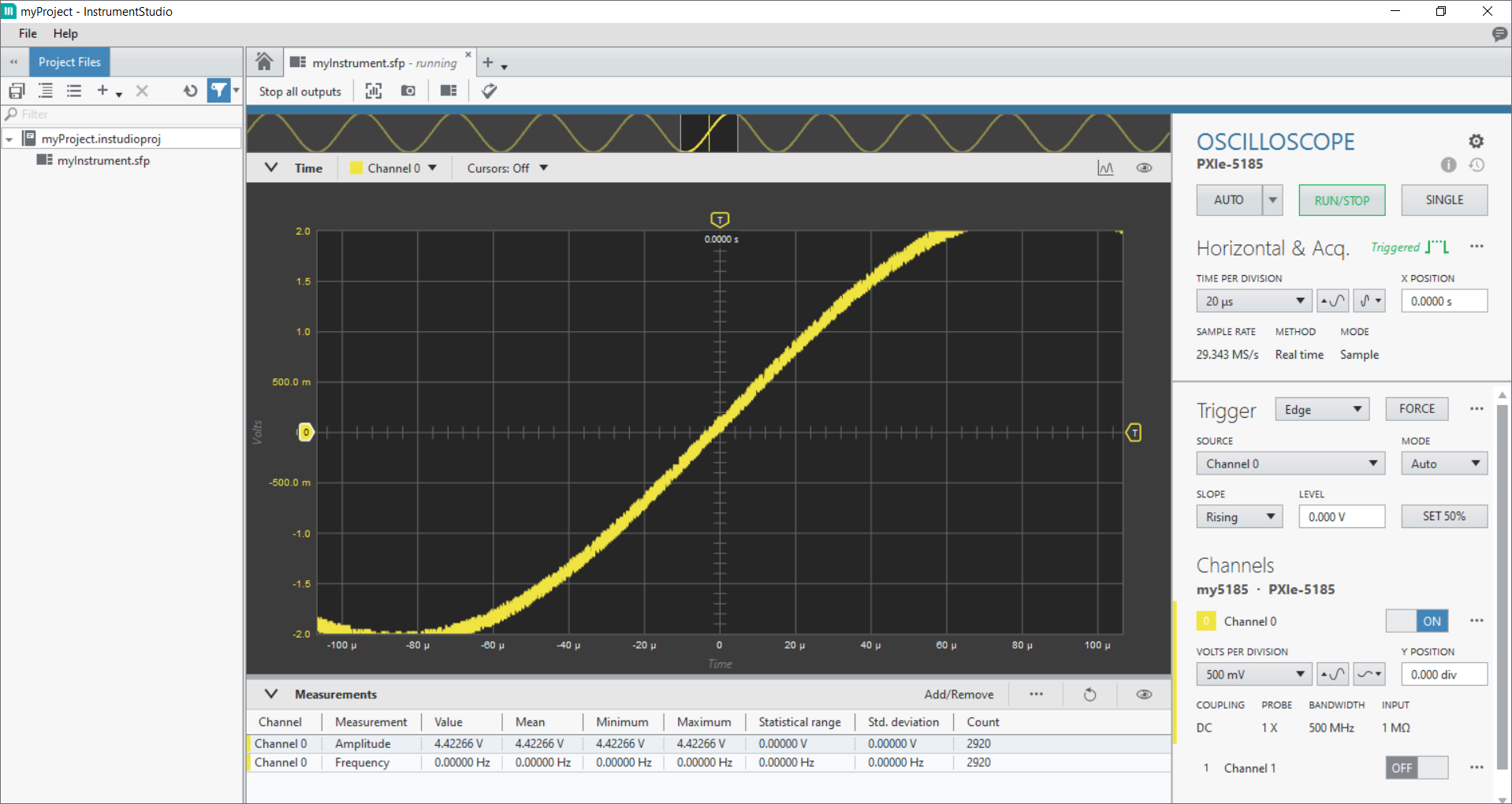Image resolution: width=1512 pixels, height=804 pixels.
Task: Open Horizontal & Acq. more options ellipsis
Action: 1477,247
